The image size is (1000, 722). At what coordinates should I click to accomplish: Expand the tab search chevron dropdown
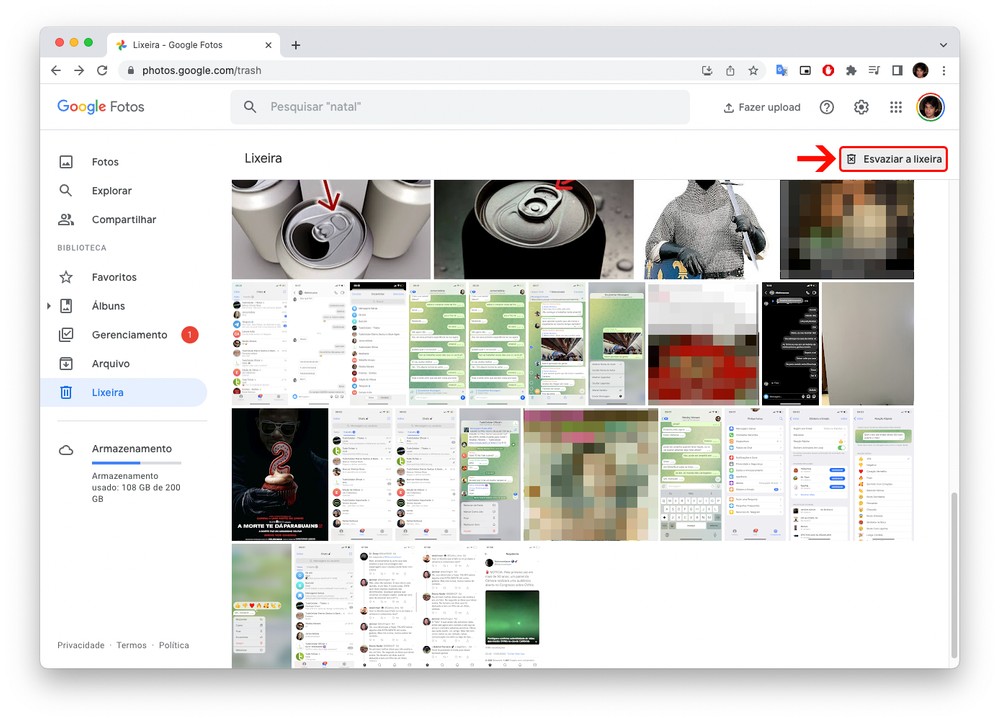pyautogui.click(x=942, y=45)
